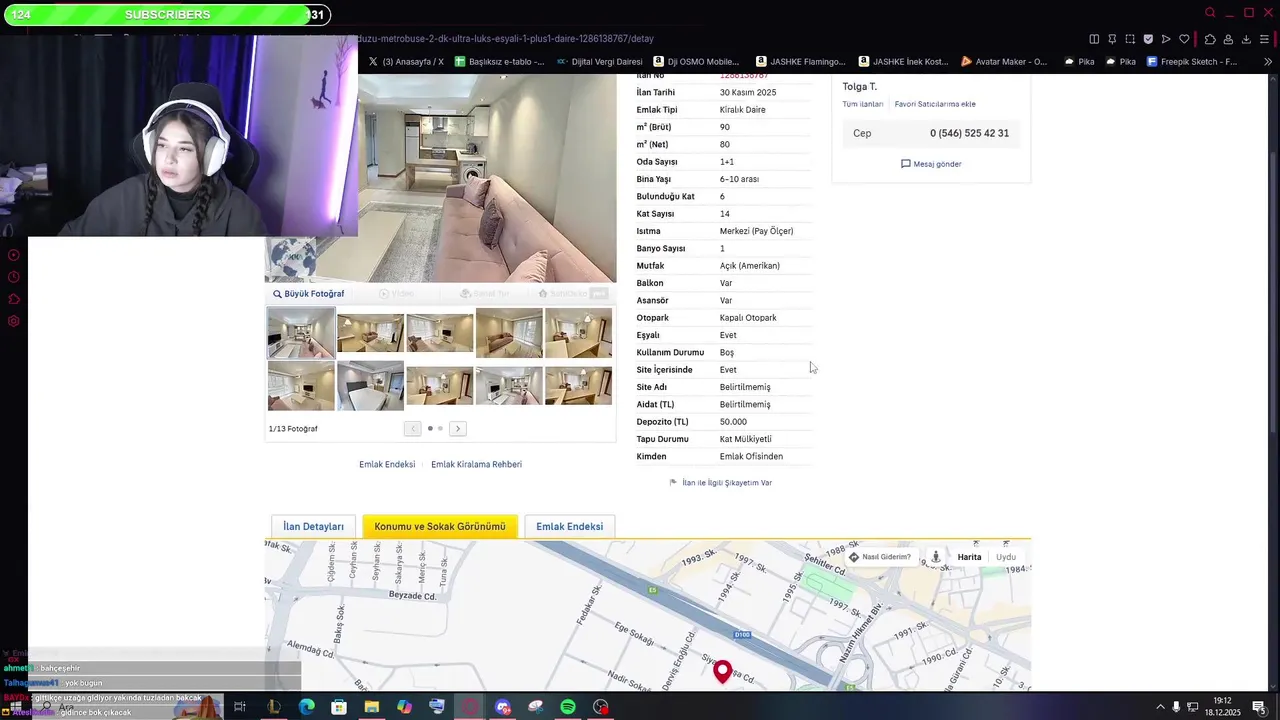This screenshot has width=1280, height=720.
Task: Open the split-screen view icon in toolbar
Action: click(x=1094, y=39)
